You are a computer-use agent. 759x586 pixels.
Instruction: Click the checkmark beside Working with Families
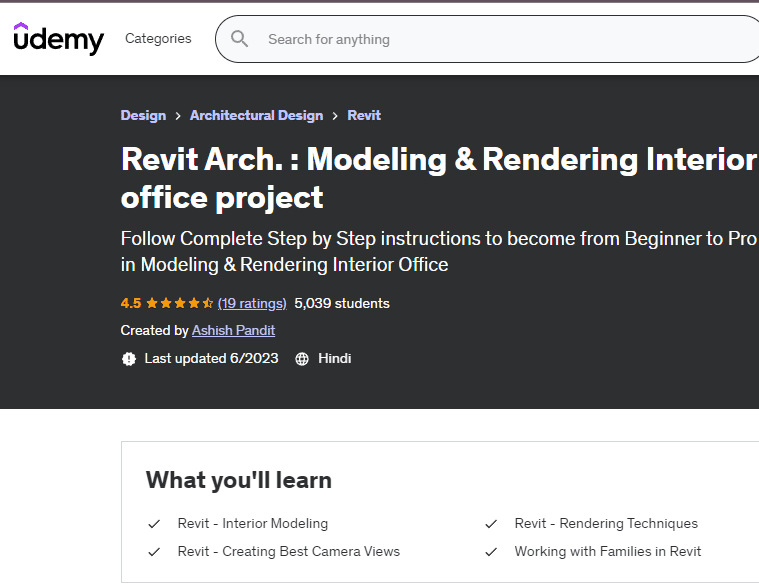(x=491, y=551)
